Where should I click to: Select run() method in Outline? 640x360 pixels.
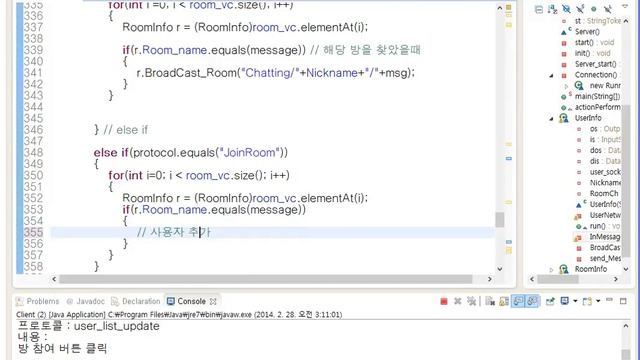pyautogui.click(x=605, y=226)
